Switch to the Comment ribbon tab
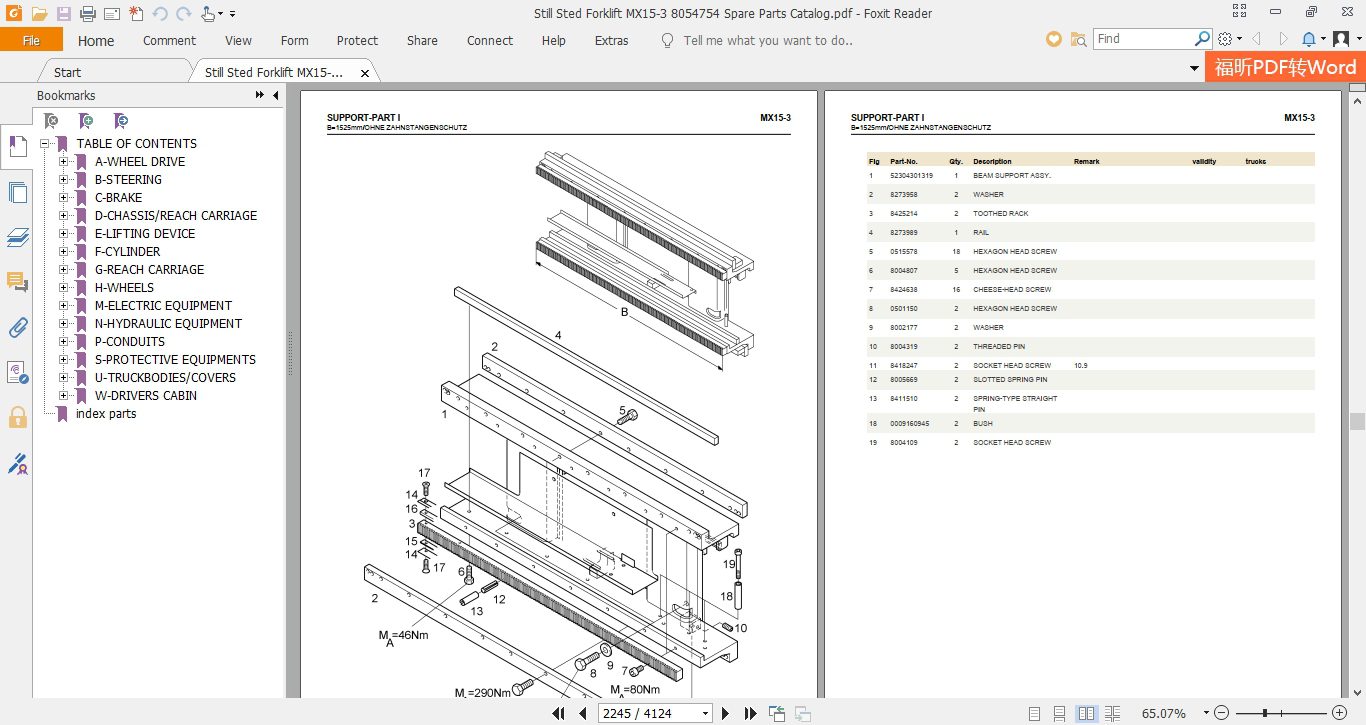The height and width of the screenshot is (725, 1366). [169, 40]
